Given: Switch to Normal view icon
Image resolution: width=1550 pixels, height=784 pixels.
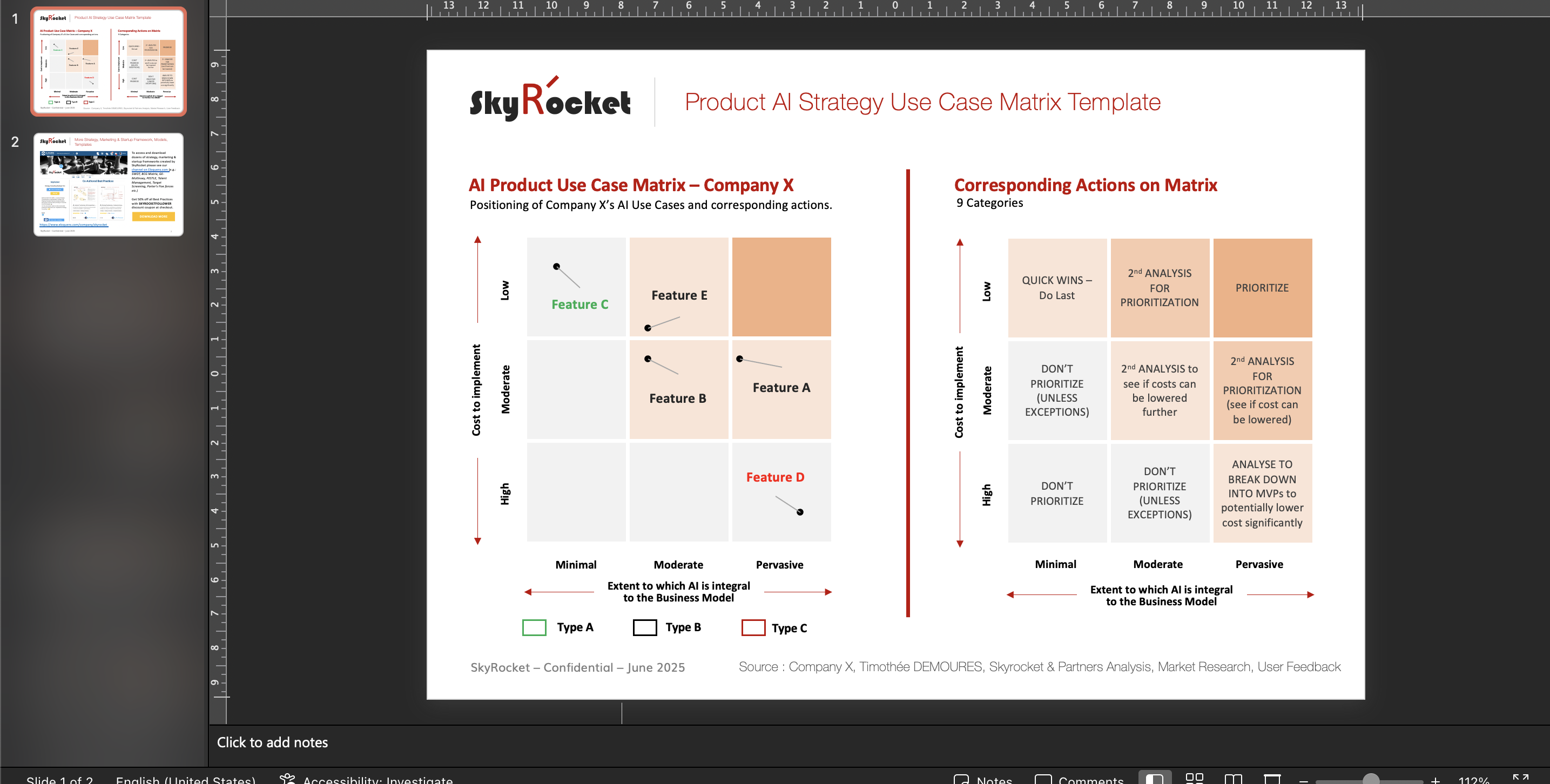Looking at the screenshot, I should (x=1154, y=779).
